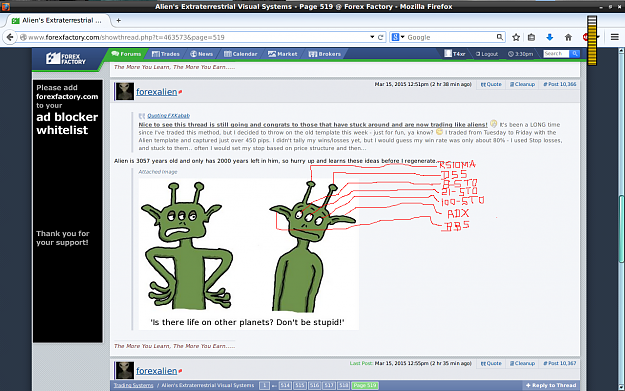625x391 pixels.
Task: Focus the Google search input field
Action: pyautogui.click(x=450, y=37)
